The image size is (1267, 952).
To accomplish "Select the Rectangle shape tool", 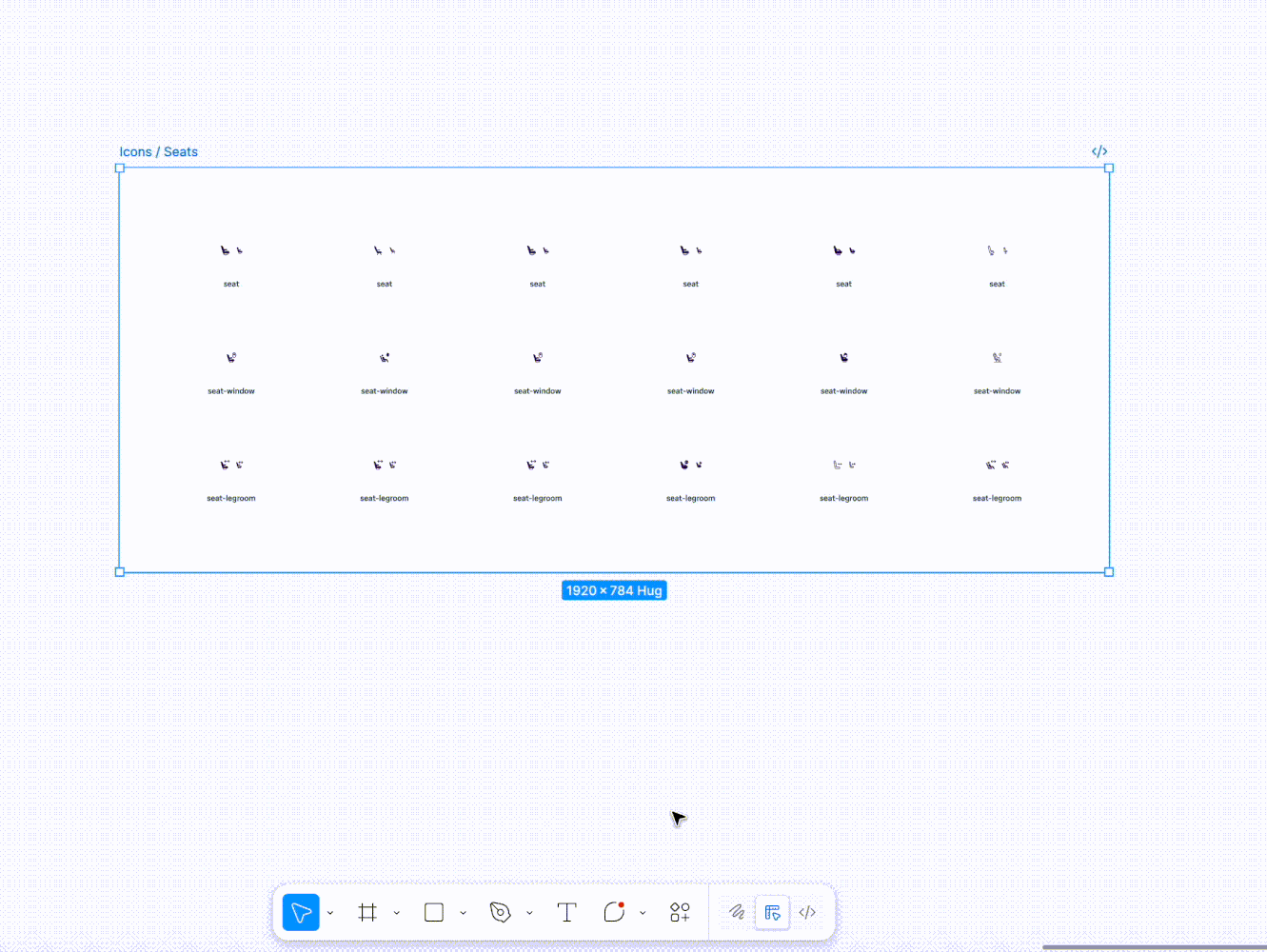I will pos(434,913).
